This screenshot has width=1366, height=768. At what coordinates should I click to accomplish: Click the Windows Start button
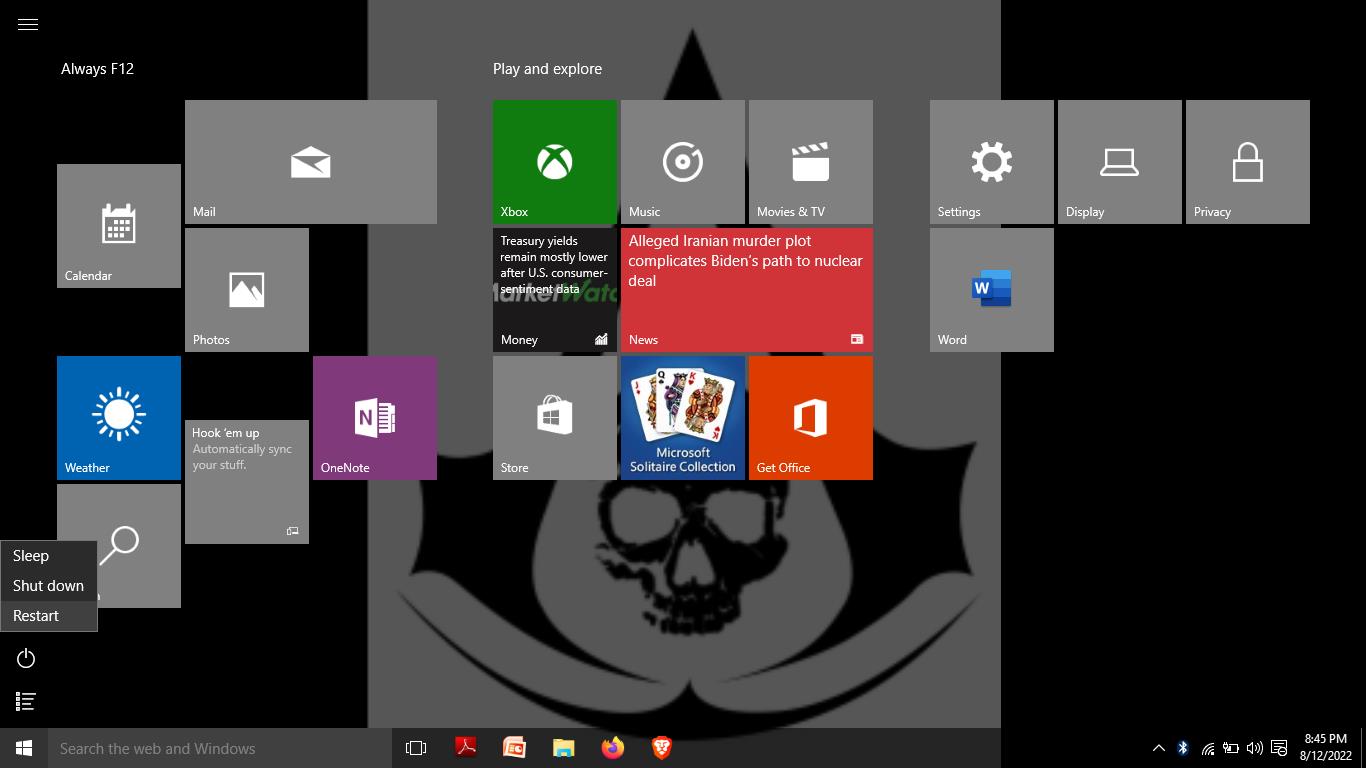coord(24,748)
